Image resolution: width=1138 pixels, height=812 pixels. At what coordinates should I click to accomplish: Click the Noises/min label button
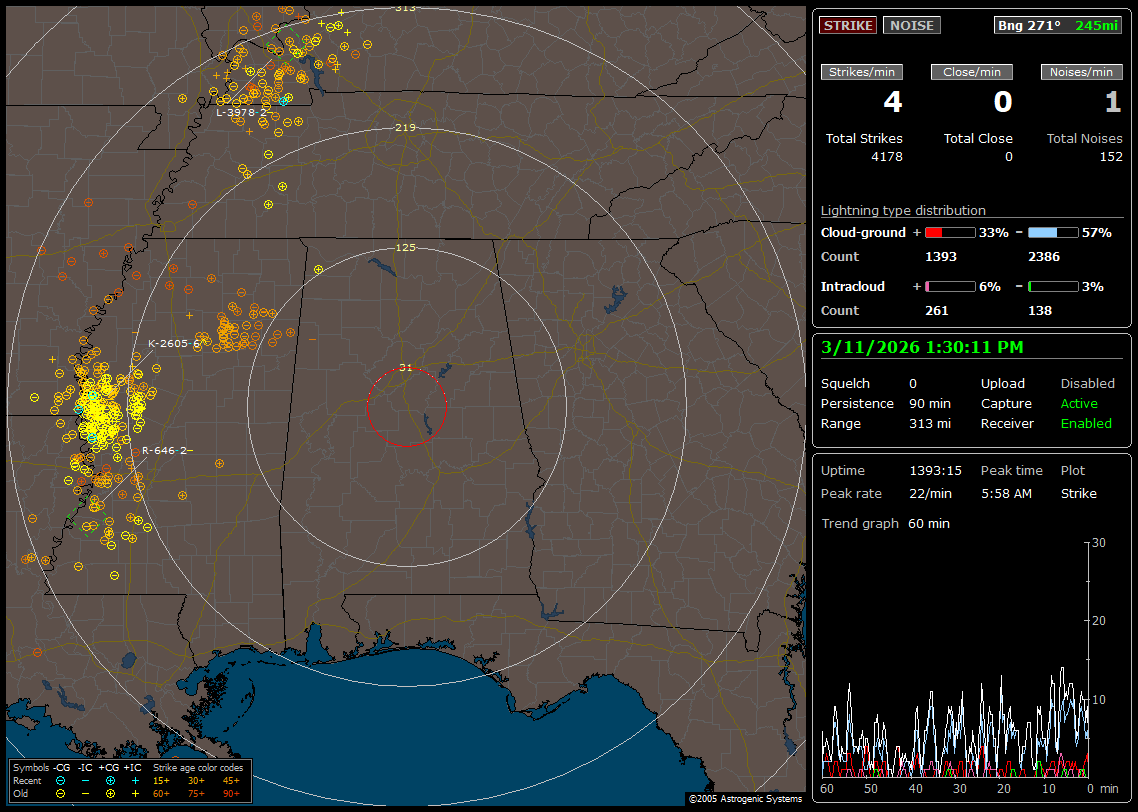(1082, 72)
